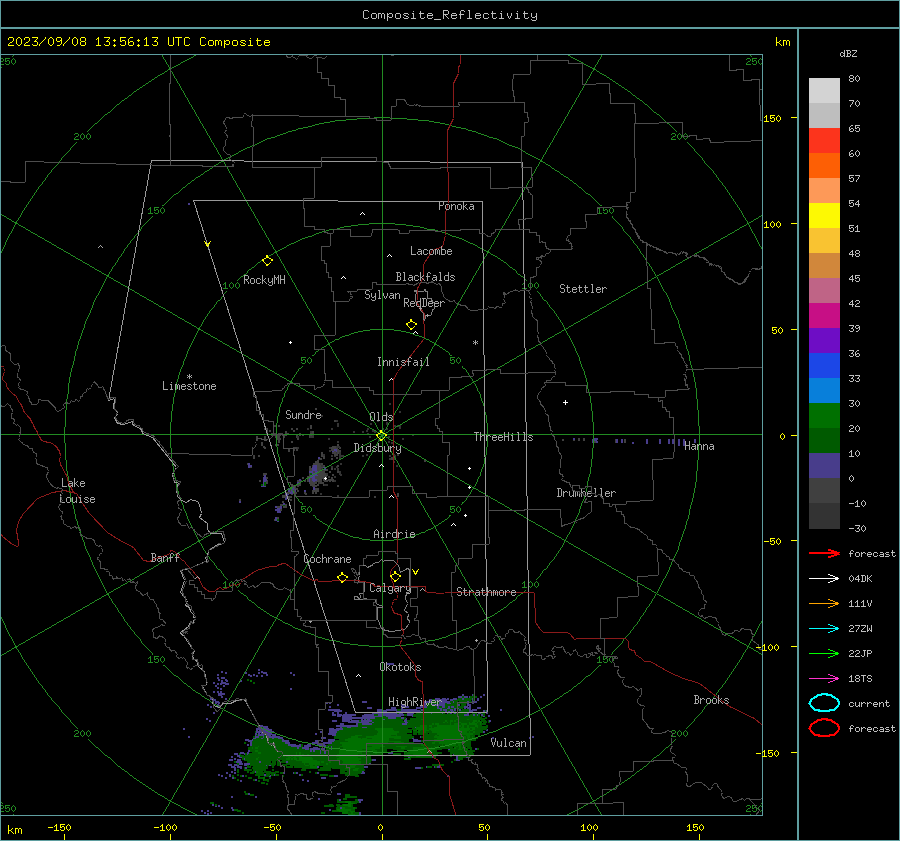Click the Blackfalds label
900x841 pixels.
click(x=425, y=277)
